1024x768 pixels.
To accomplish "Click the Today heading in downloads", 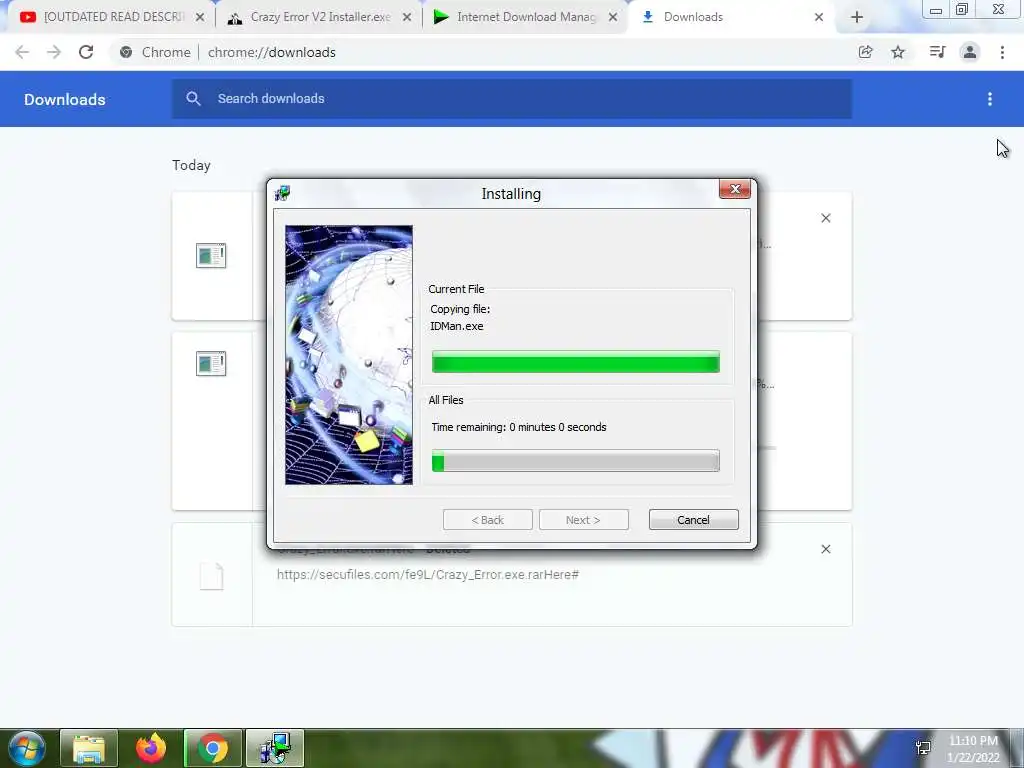I will (x=191, y=165).
